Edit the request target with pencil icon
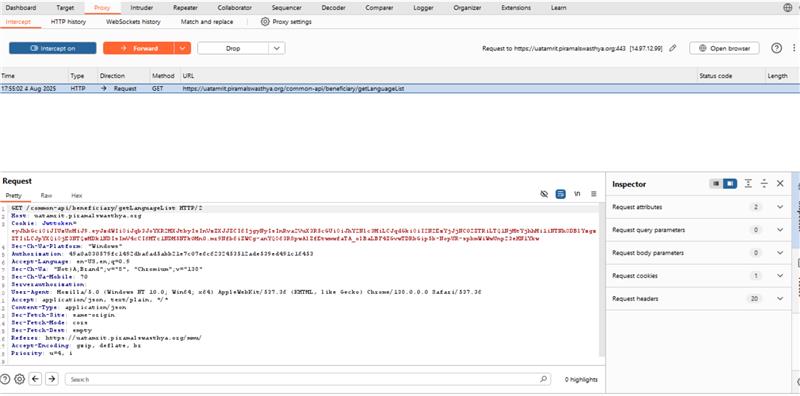 pos(672,48)
